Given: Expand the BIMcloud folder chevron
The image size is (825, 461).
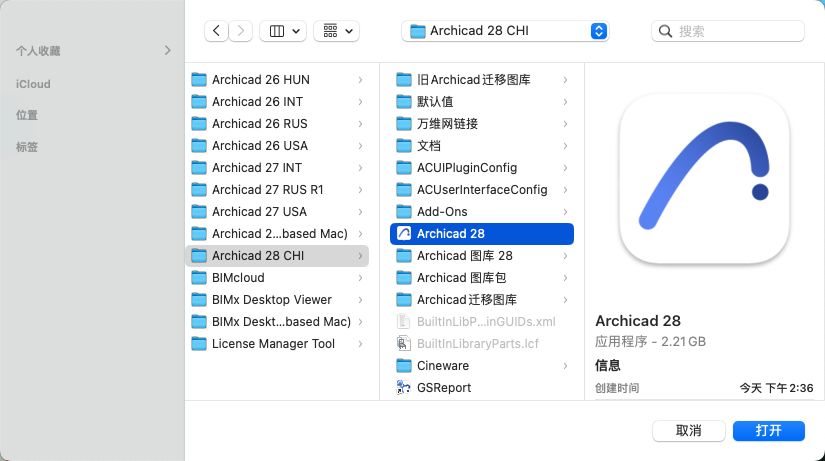Looking at the screenshot, I should pos(360,278).
